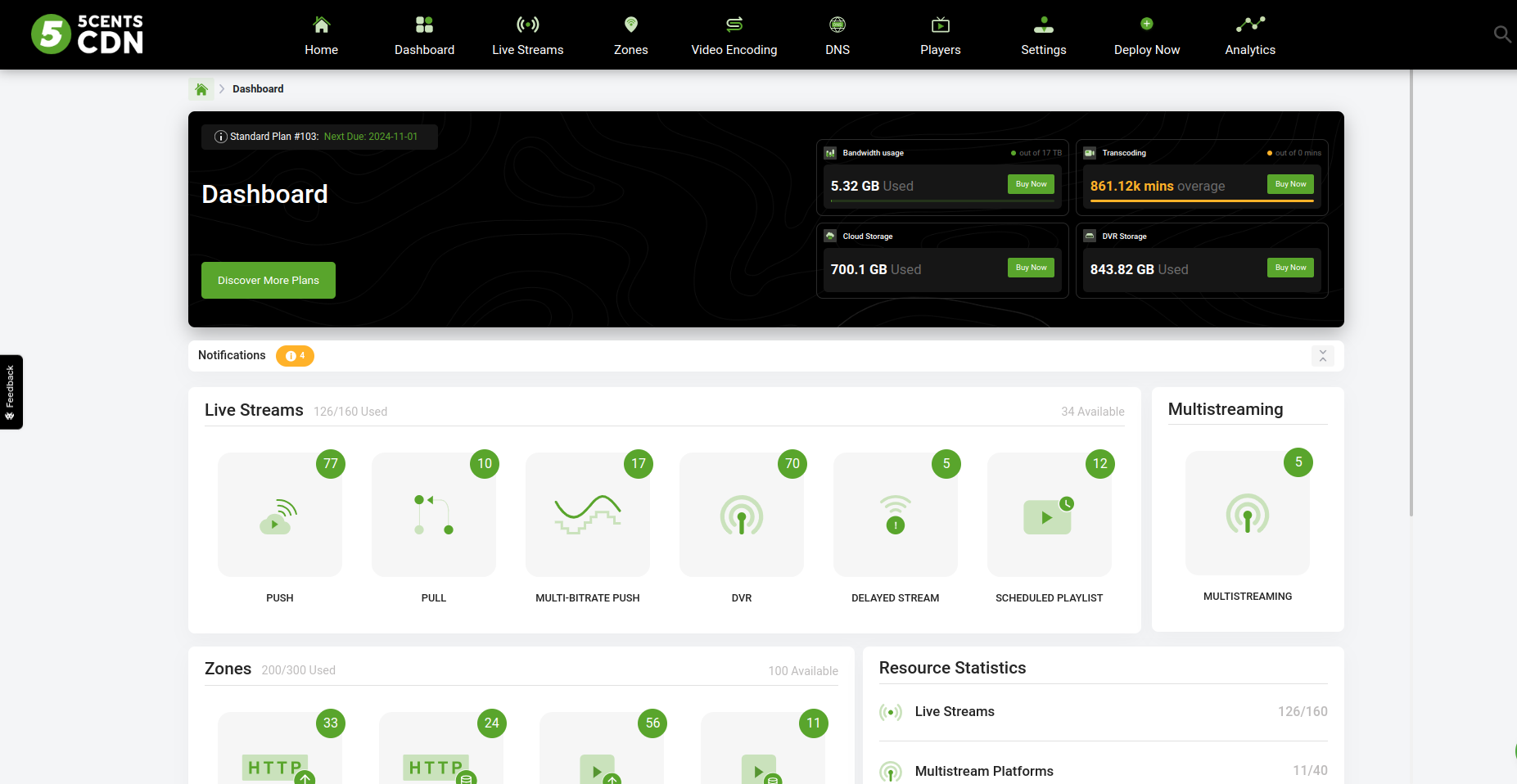The height and width of the screenshot is (784, 1517).
Task: Click the Live Streams statistics signal icon
Action: click(891, 712)
